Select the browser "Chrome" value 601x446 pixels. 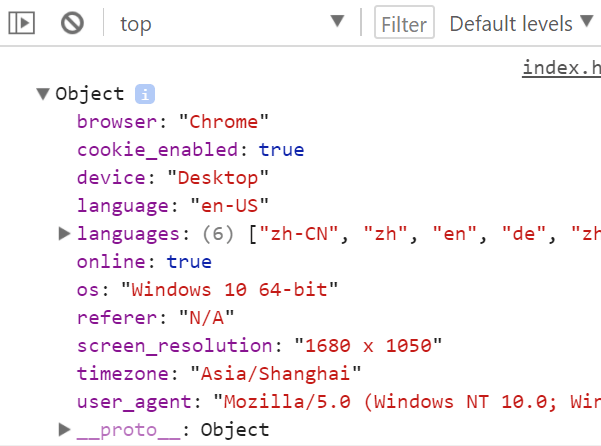pyautogui.click(x=225, y=122)
